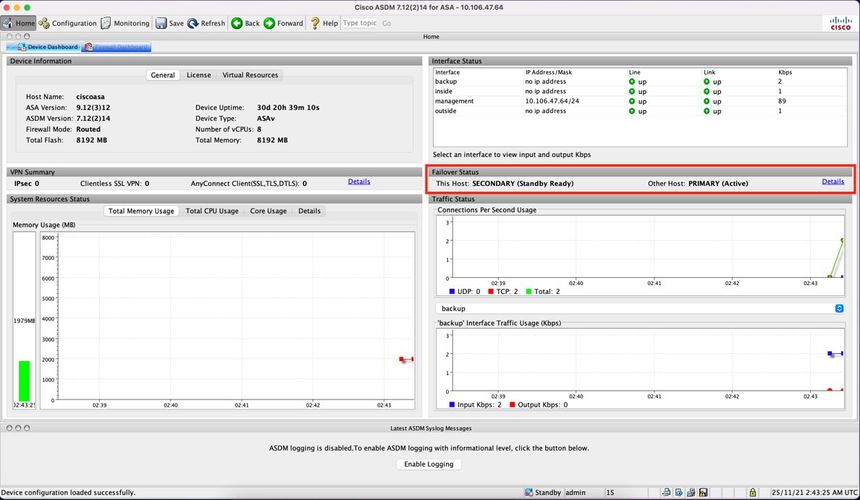Select Total CPU Usage tab

click(212, 211)
